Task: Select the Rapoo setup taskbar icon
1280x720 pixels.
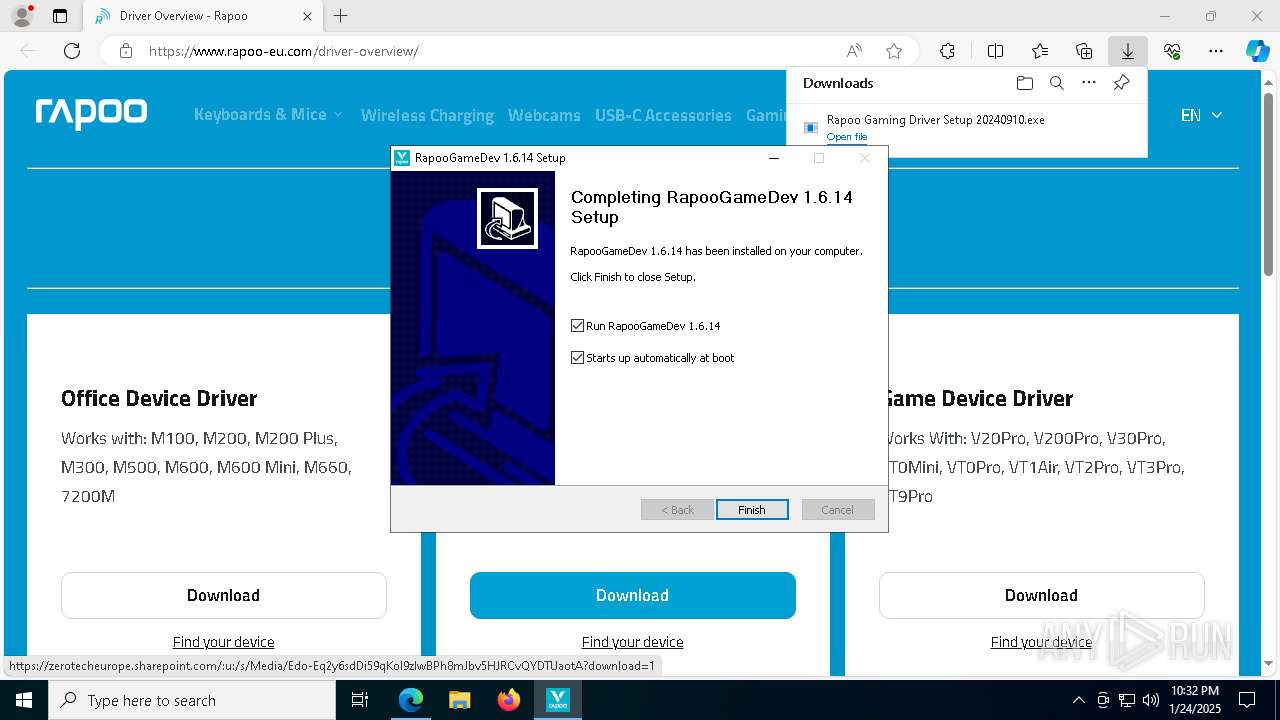Action: 558,700
